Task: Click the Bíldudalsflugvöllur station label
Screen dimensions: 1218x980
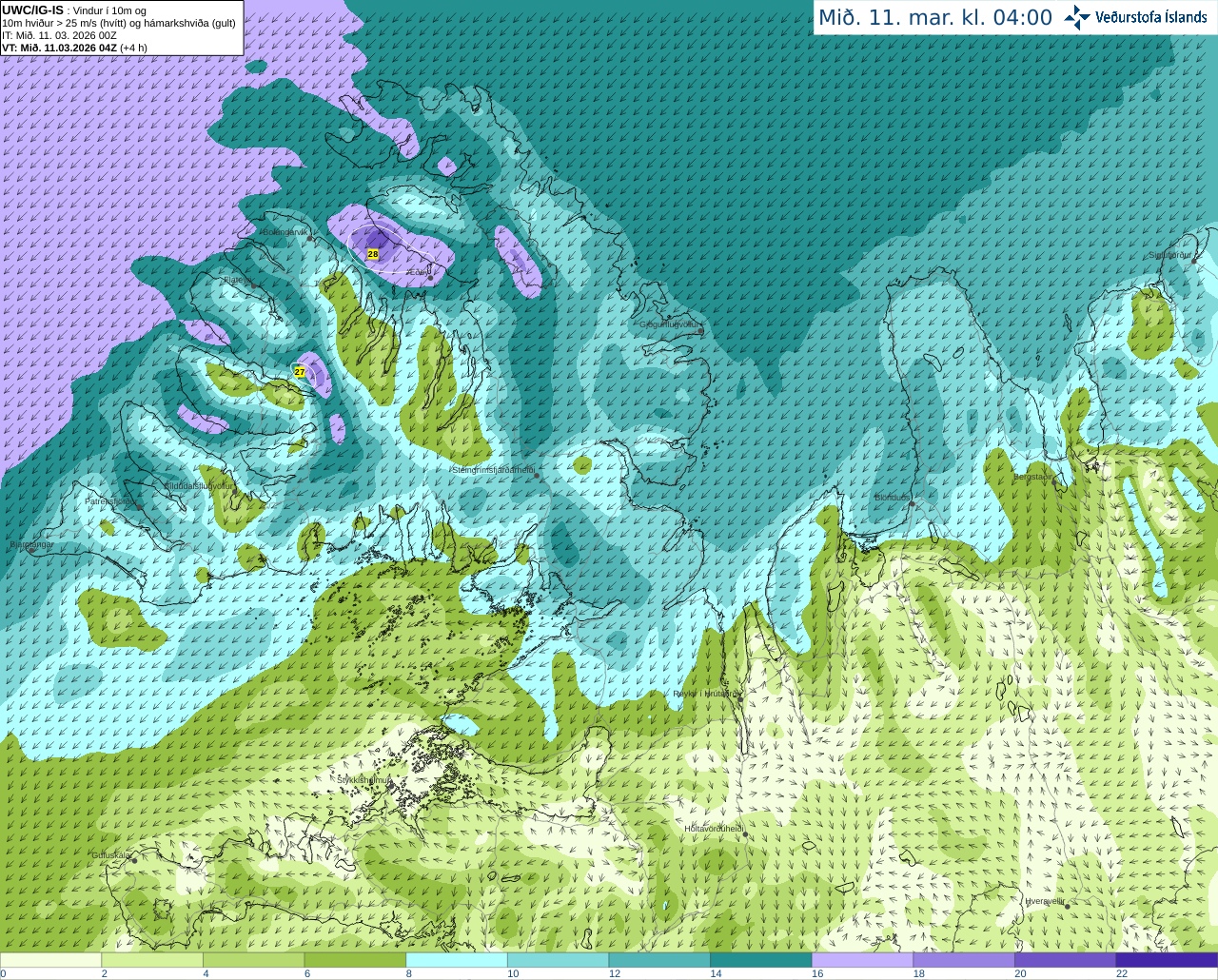Action: click(x=198, y=485)
